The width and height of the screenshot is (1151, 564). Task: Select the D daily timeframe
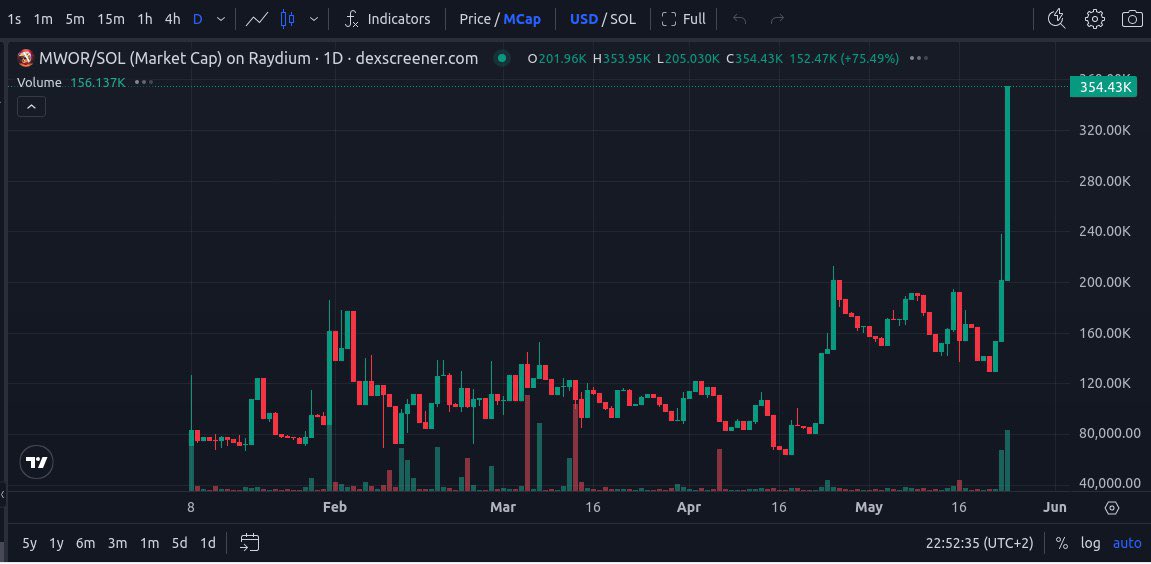click(197, 19)
